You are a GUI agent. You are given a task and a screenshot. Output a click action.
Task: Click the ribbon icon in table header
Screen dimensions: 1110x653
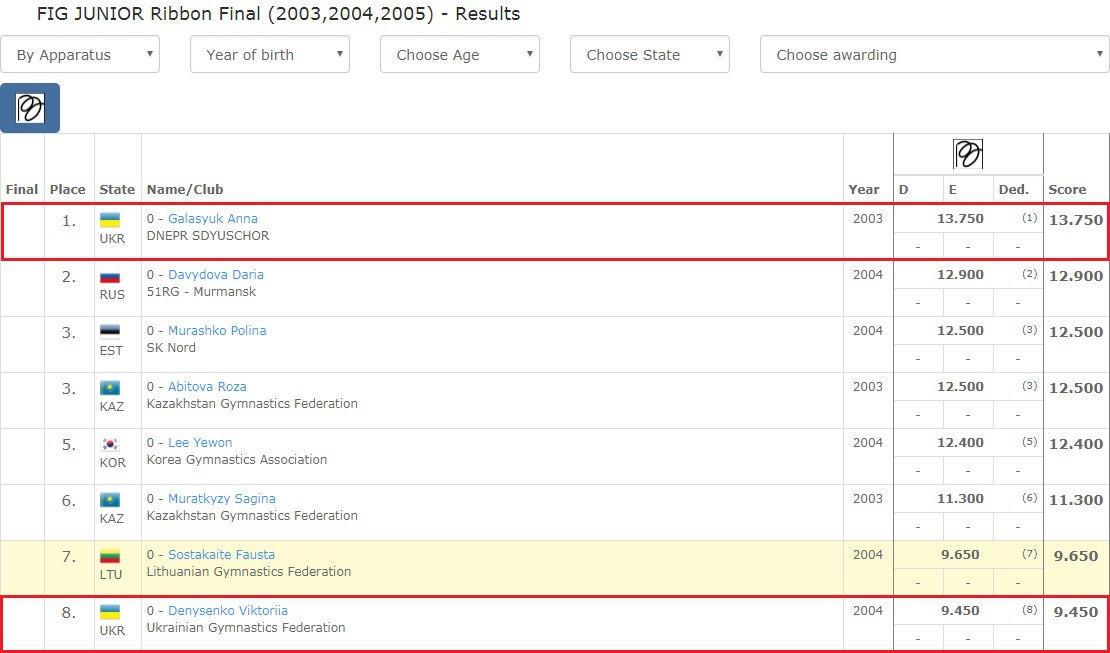[967, 154]
